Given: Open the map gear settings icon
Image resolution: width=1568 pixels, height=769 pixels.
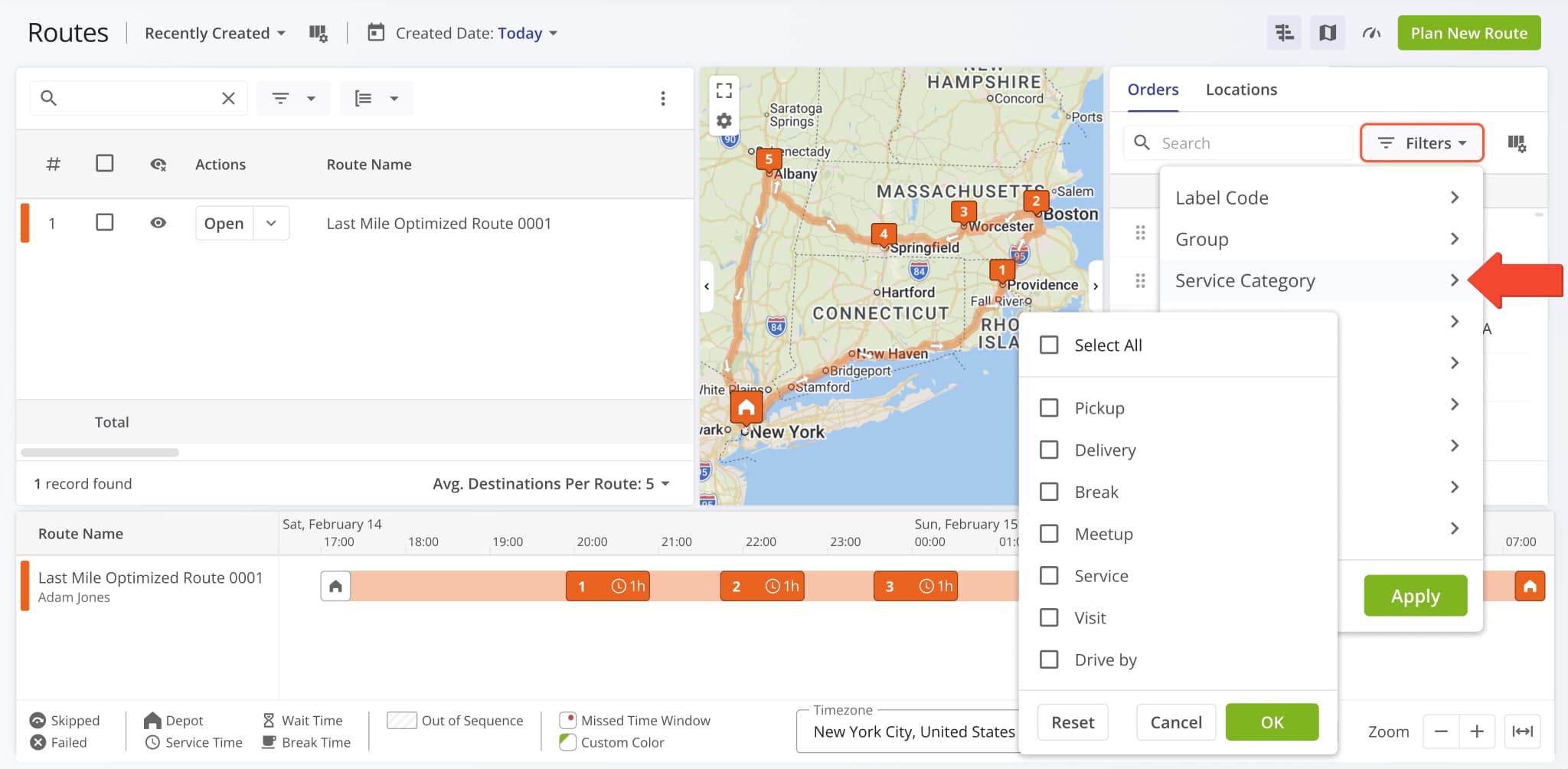Looking at the screenshot, I should (x=724, y=120).
